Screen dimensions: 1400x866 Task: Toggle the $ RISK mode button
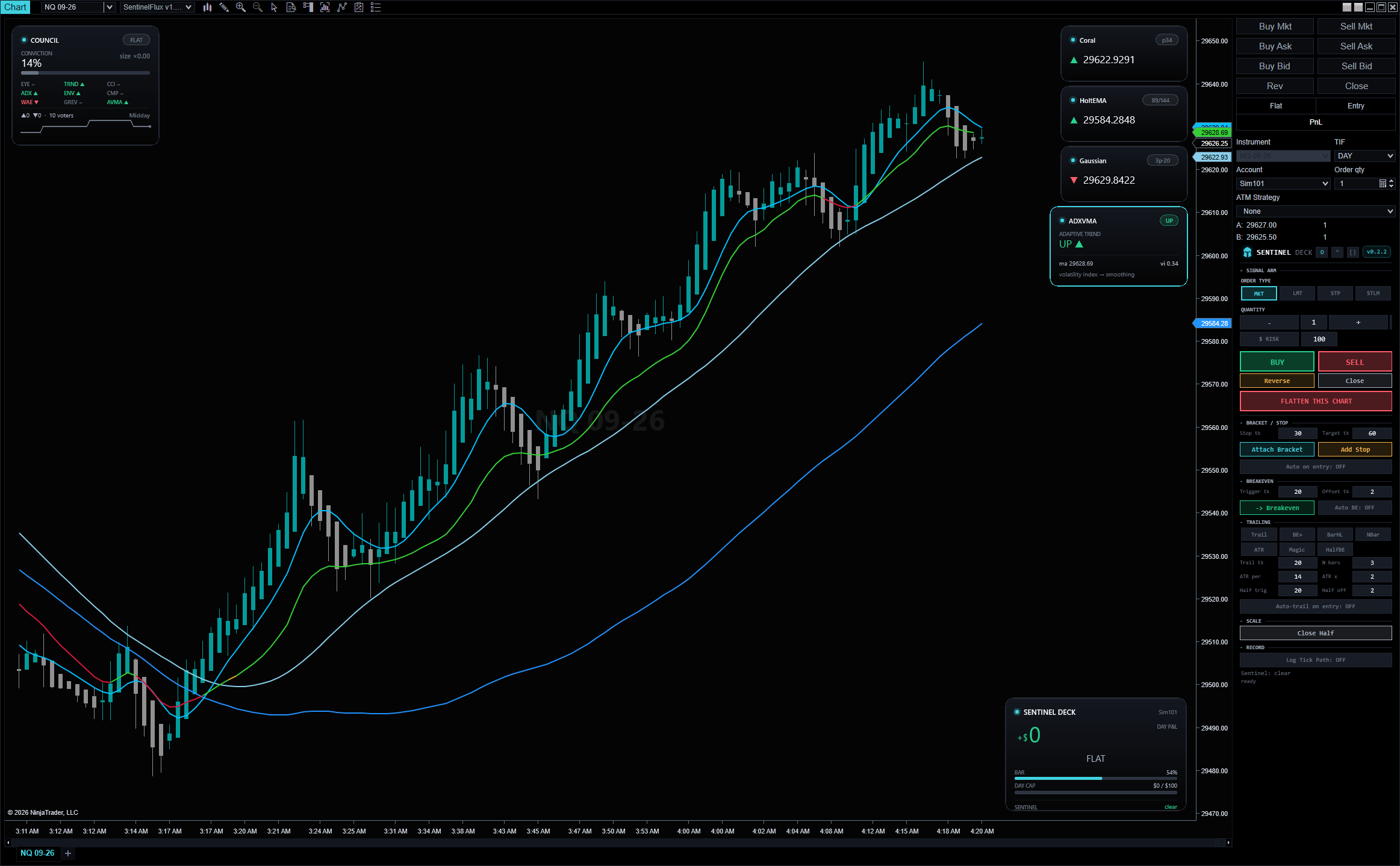(x=1269, y=339)
